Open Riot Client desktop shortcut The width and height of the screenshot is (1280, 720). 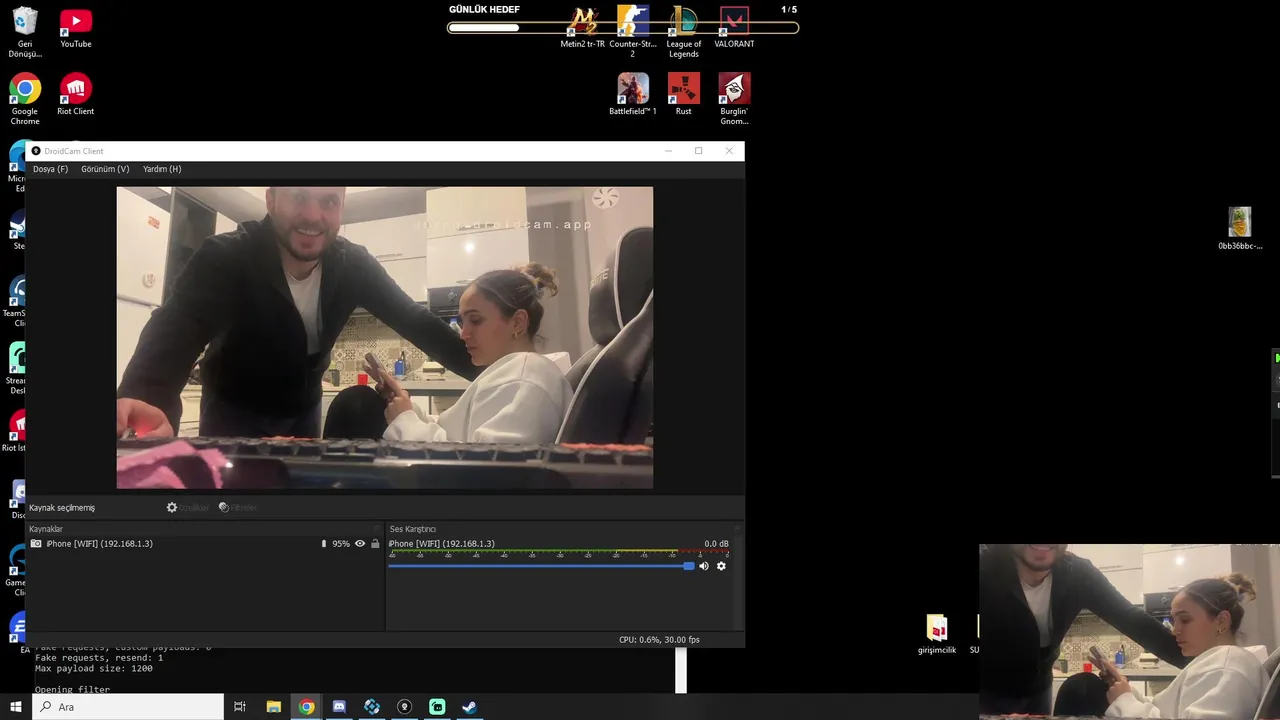point(75,95)
